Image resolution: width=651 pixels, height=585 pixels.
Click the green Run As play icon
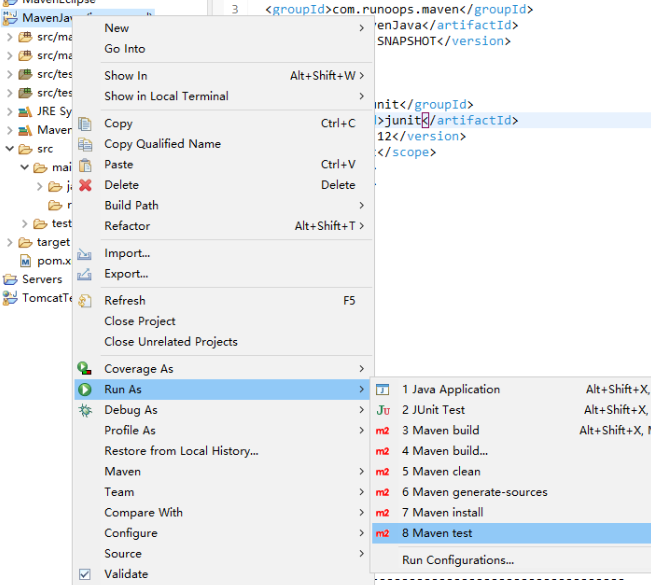coord(85,390)
